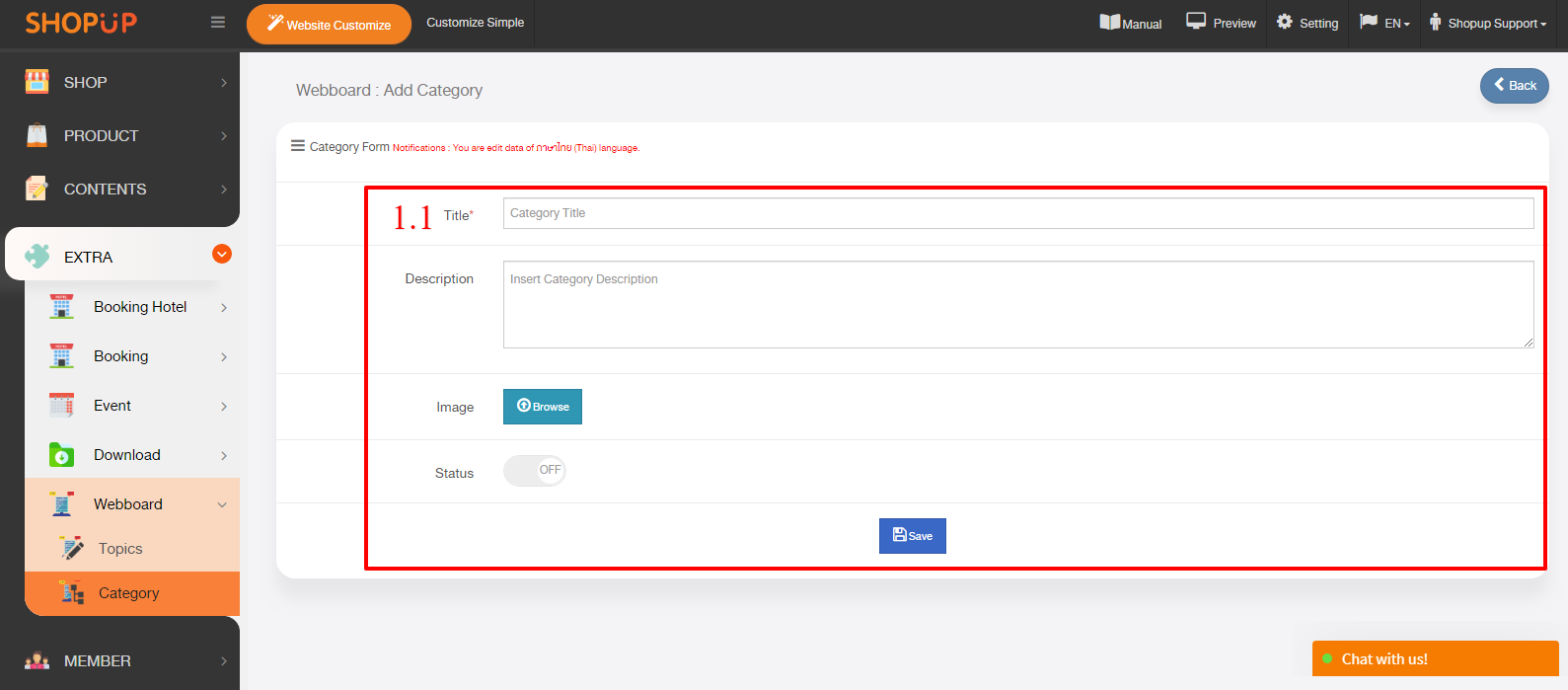Open Booking Hotel menu item
Image resolution: width=1568 pixels, height=690 pixels.
[132, 307]
